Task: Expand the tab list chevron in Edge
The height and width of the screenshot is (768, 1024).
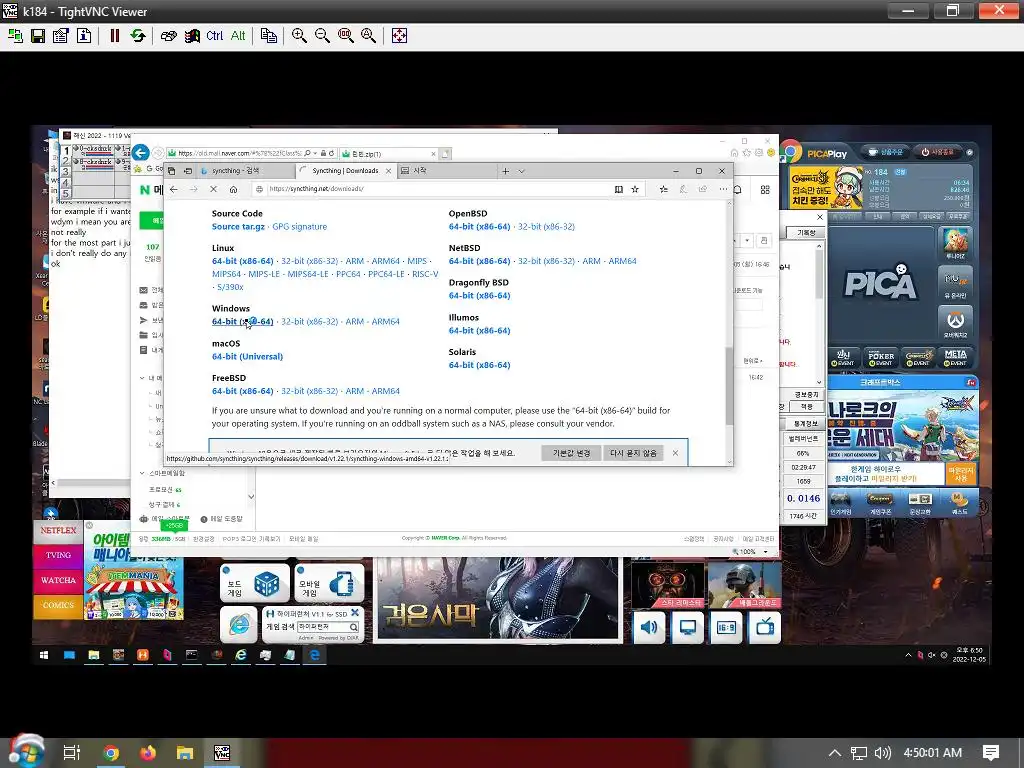Action: point(521,171)
